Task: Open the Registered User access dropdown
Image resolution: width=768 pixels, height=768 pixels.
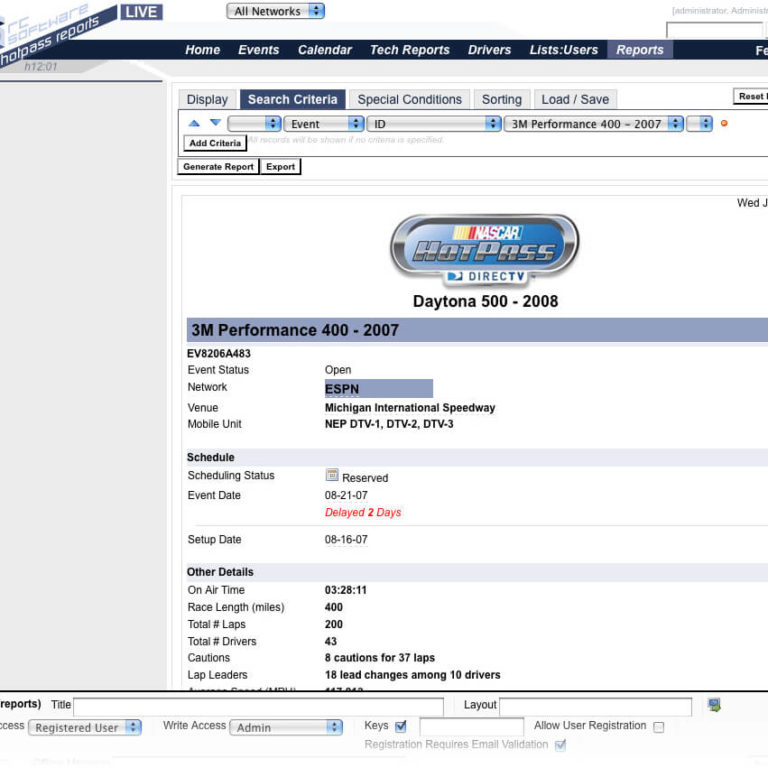Action: click(x=85, y=727)
